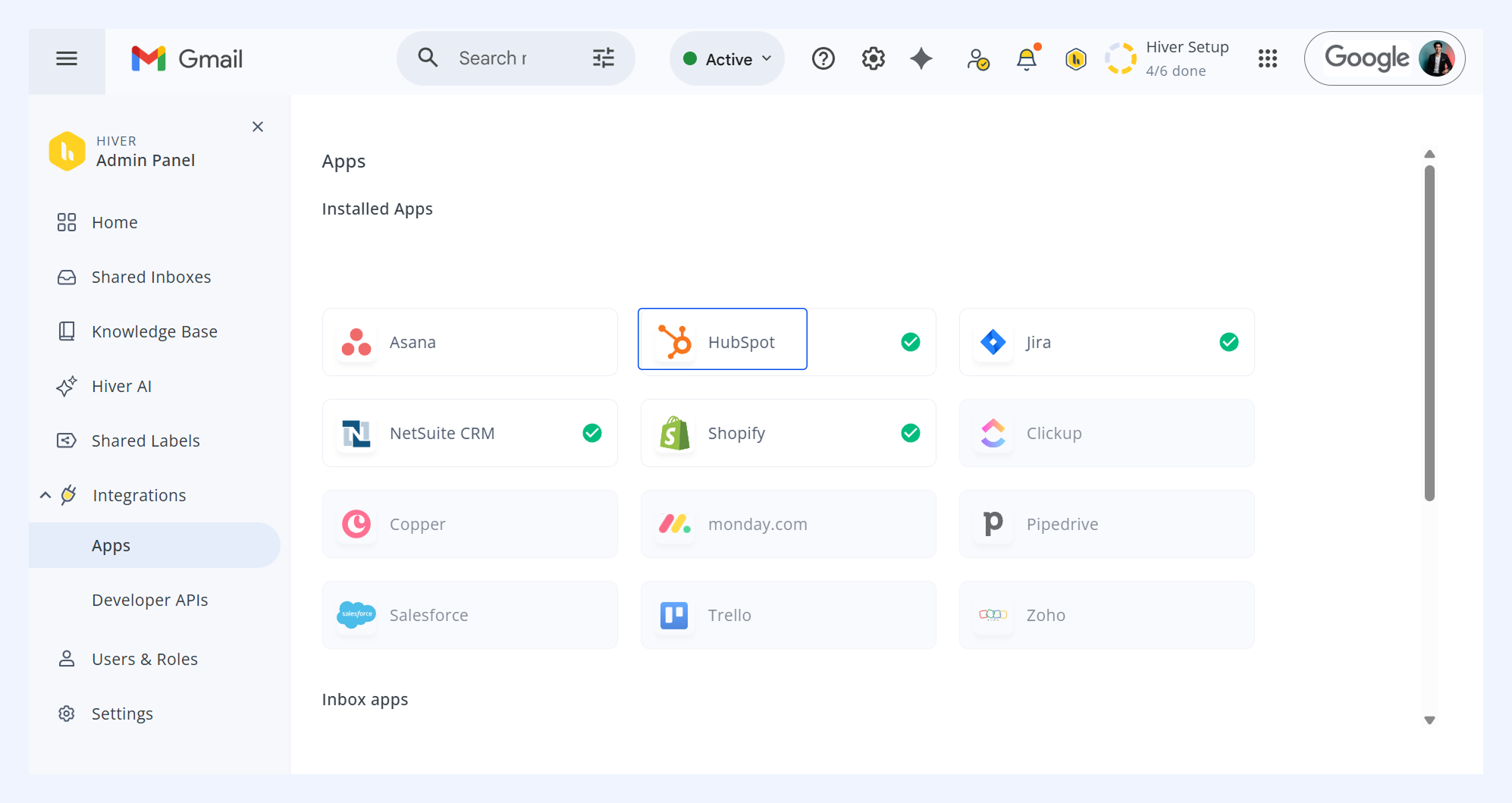The height and width of the screenshot is (803, 1512).
Task: Click the NetSuite CRM logo icon
Action: [x=356, y=433]
